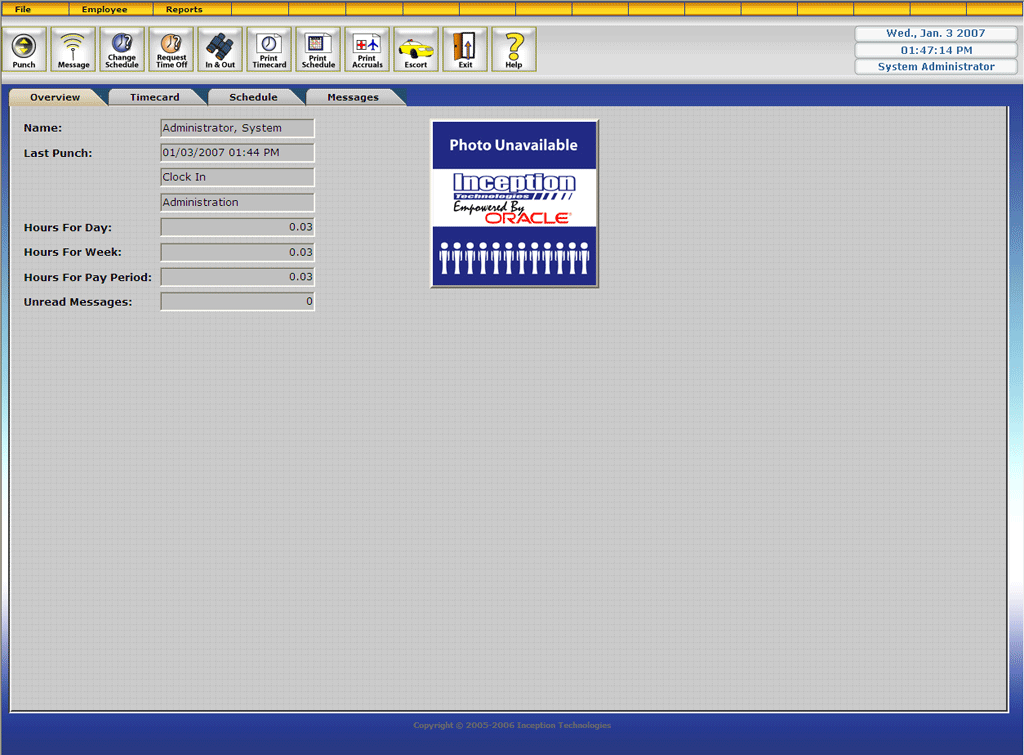Click the Name field showing Administrator, System
1024x755 pixels.
(237, 128)
